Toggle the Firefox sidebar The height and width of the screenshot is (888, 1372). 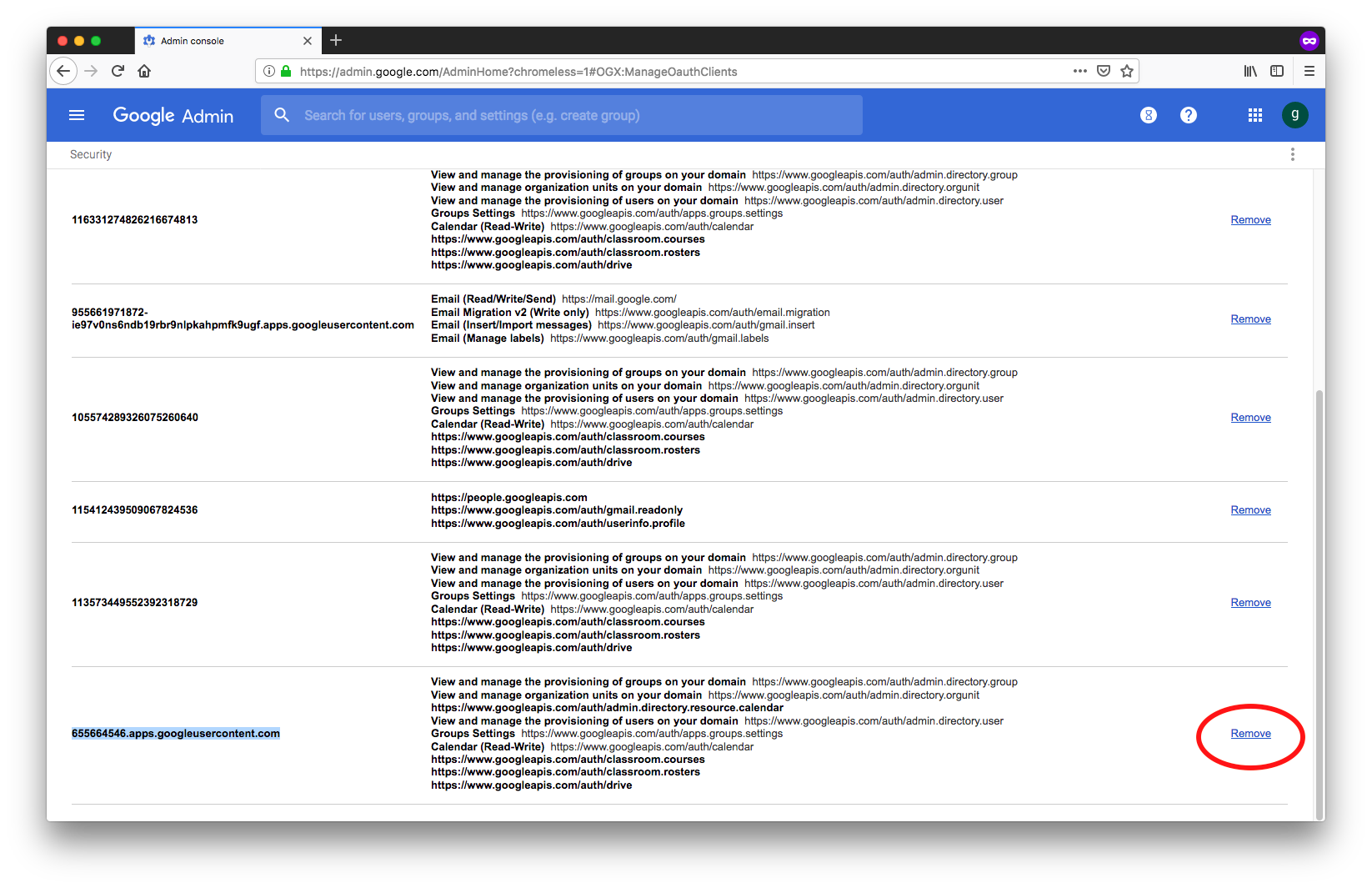[x=1277, y=72]
